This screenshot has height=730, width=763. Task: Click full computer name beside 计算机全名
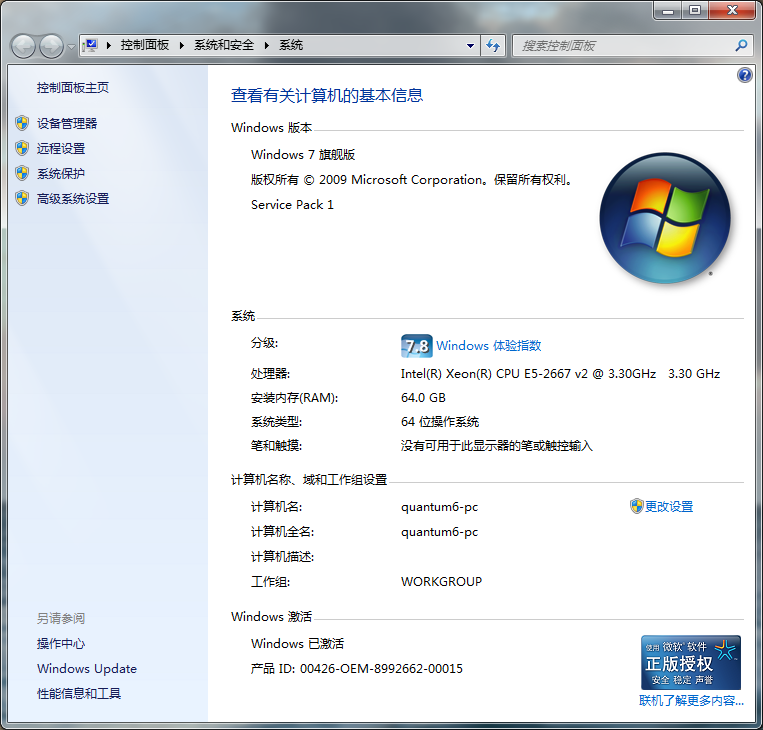[439, 532]
